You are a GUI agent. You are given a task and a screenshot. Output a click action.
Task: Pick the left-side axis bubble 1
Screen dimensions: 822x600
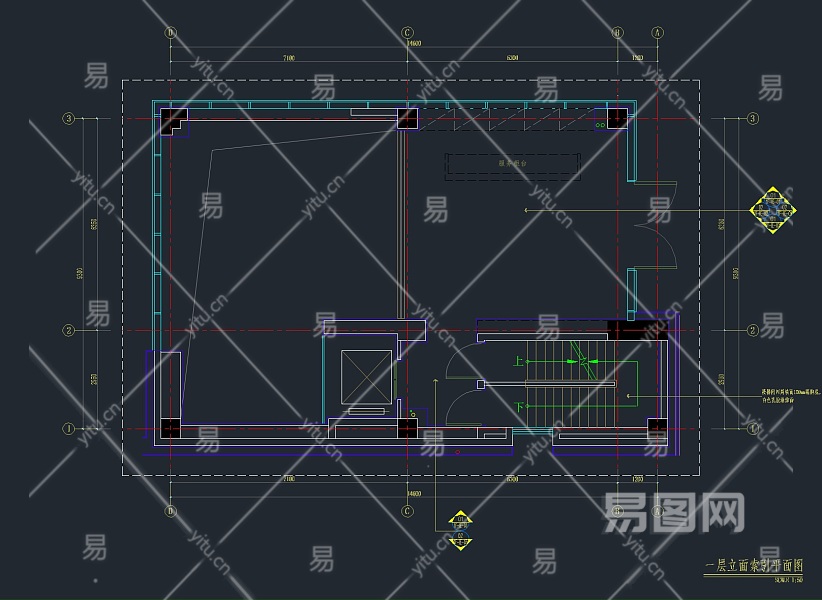click(x=69, y=429)
